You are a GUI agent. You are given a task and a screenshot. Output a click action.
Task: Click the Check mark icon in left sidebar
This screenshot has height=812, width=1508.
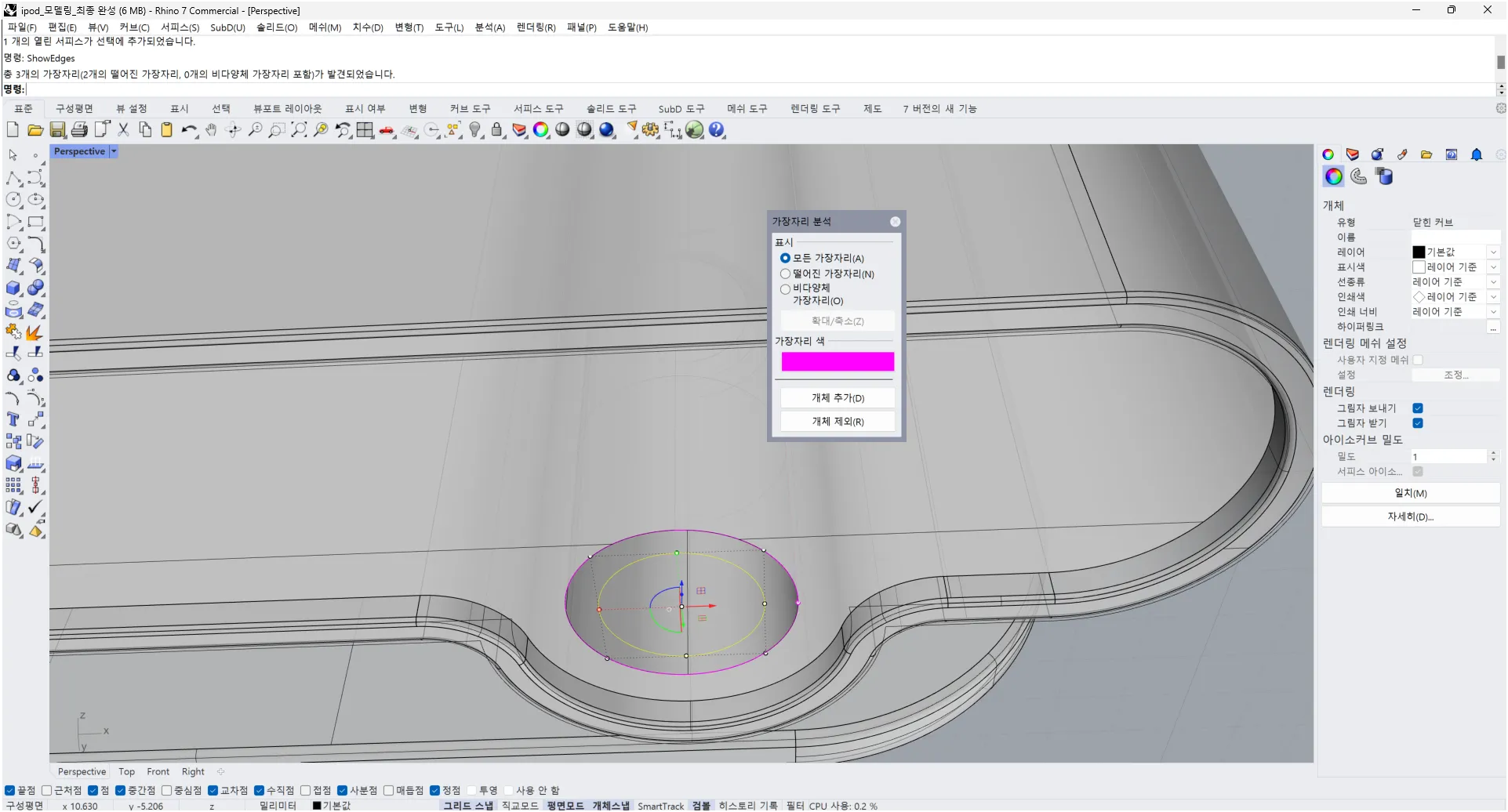(36, 508)
